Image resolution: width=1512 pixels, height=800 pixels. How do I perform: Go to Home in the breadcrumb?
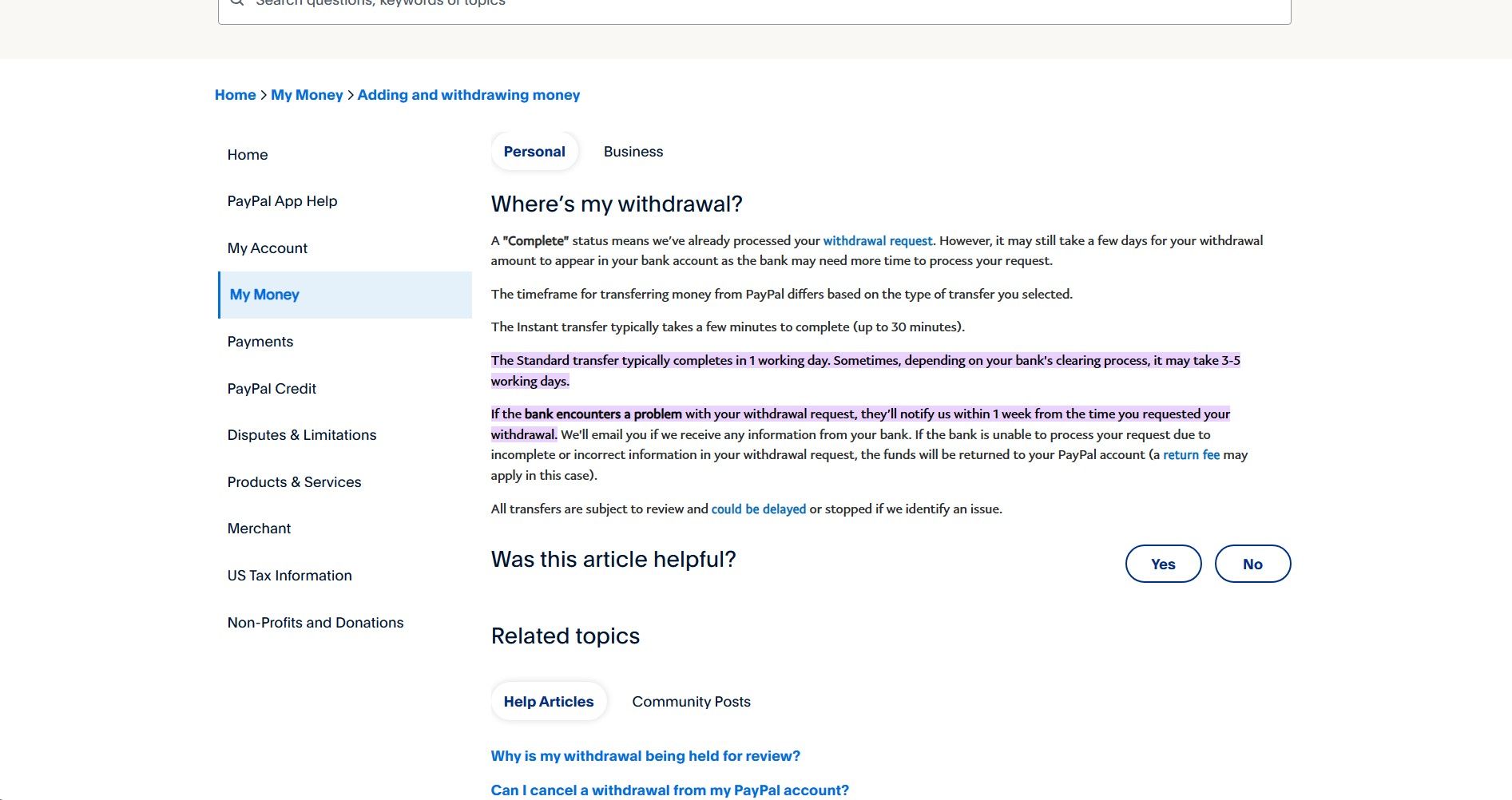tap(235, 95)
